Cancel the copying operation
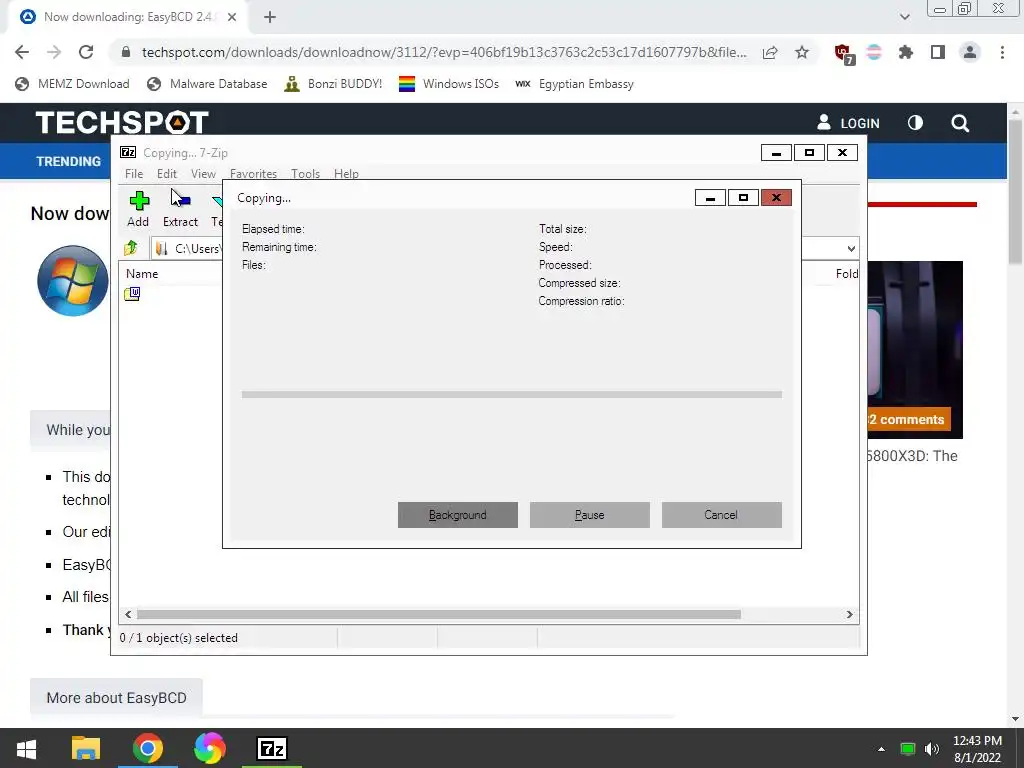 pyautogui.click(x=722, y=515)
